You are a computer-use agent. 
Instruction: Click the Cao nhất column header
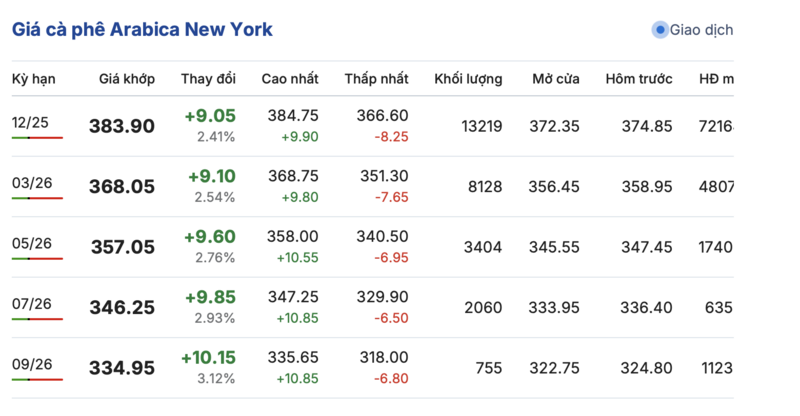[x=290, y=79]
